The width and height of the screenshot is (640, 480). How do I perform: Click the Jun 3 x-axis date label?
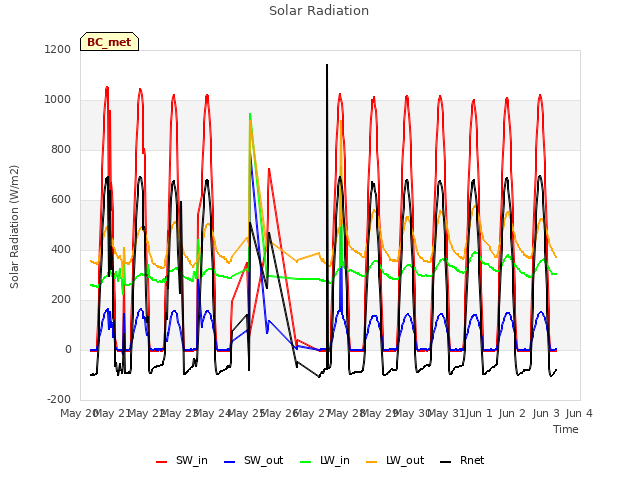[546, 413]
